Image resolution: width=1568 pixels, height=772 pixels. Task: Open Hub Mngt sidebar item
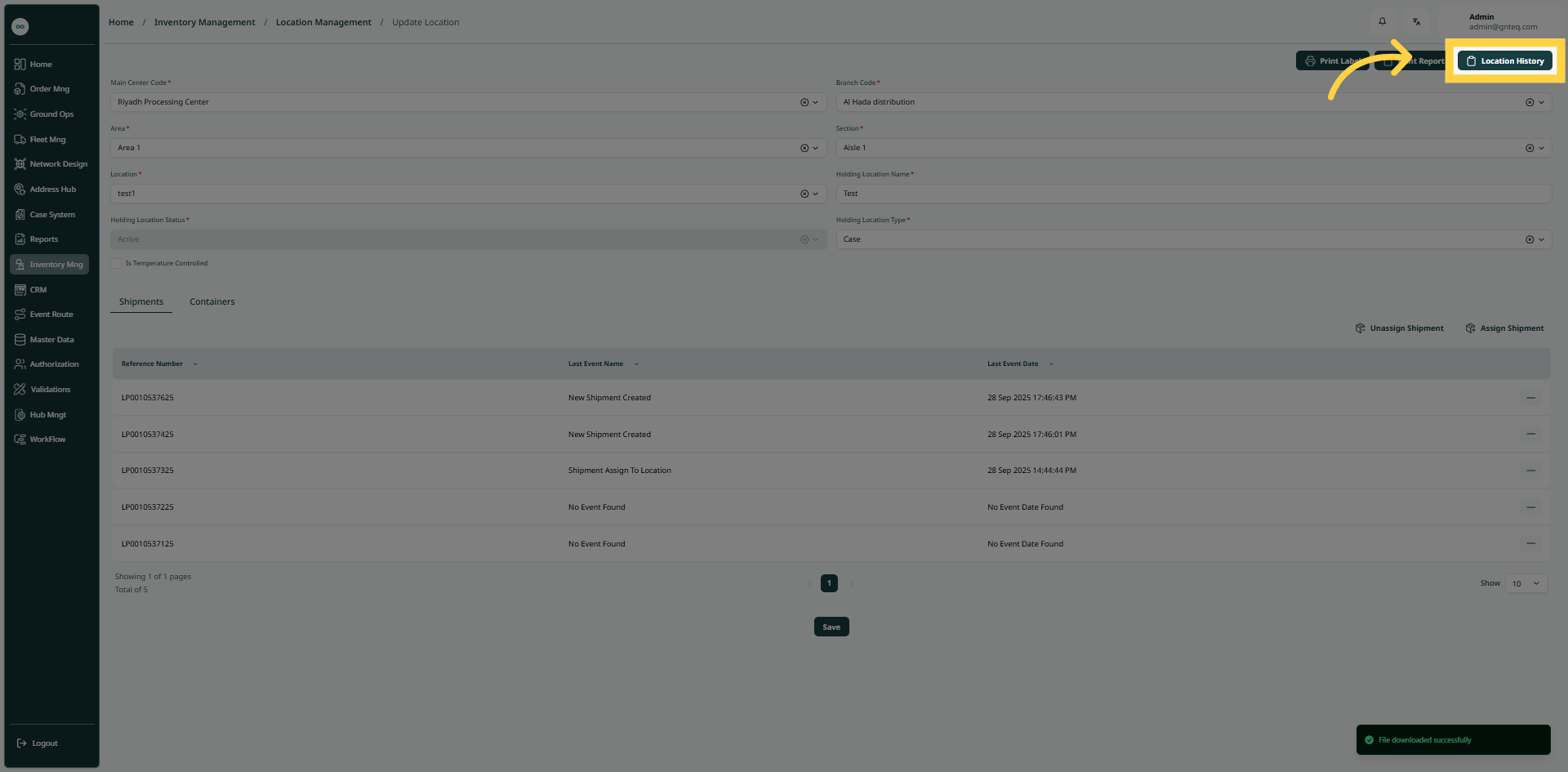click(x=41, y=415)
